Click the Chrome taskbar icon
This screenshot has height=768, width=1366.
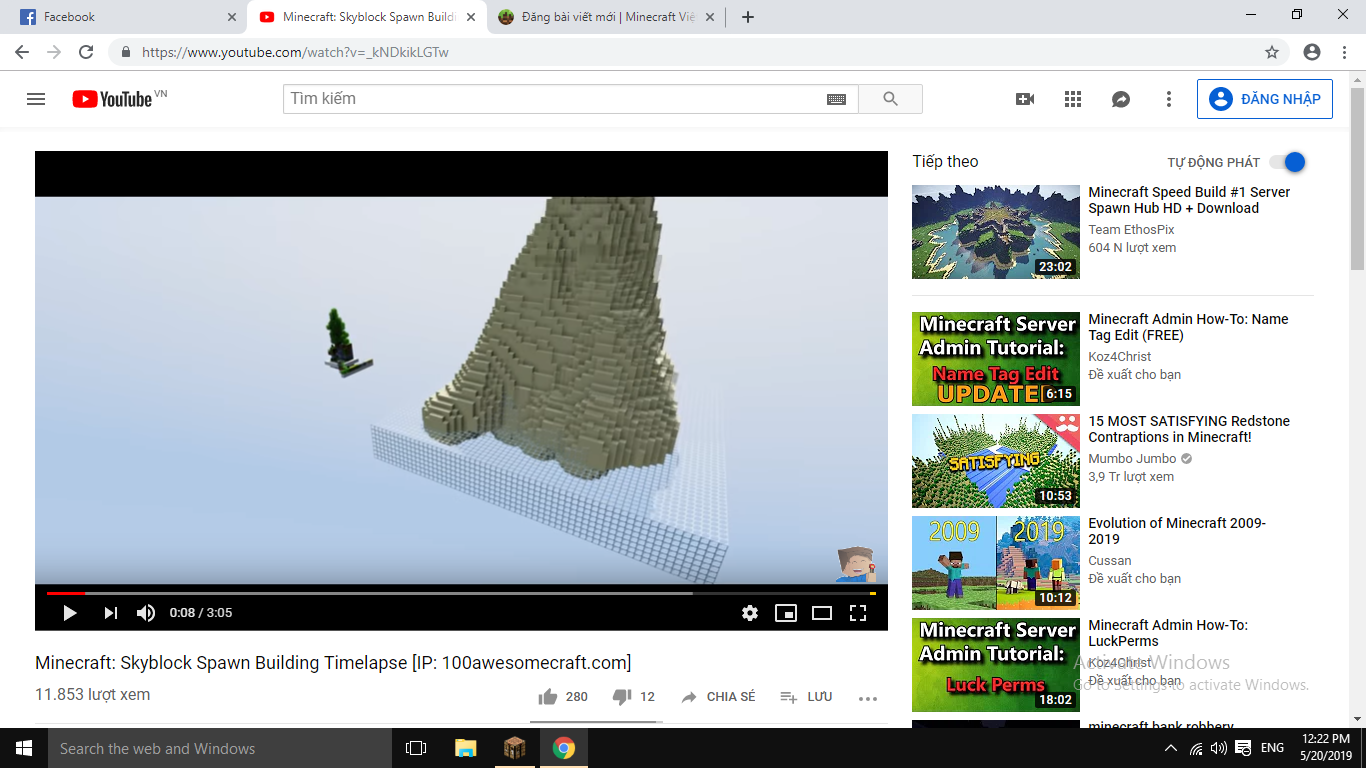tap(564, 748)
